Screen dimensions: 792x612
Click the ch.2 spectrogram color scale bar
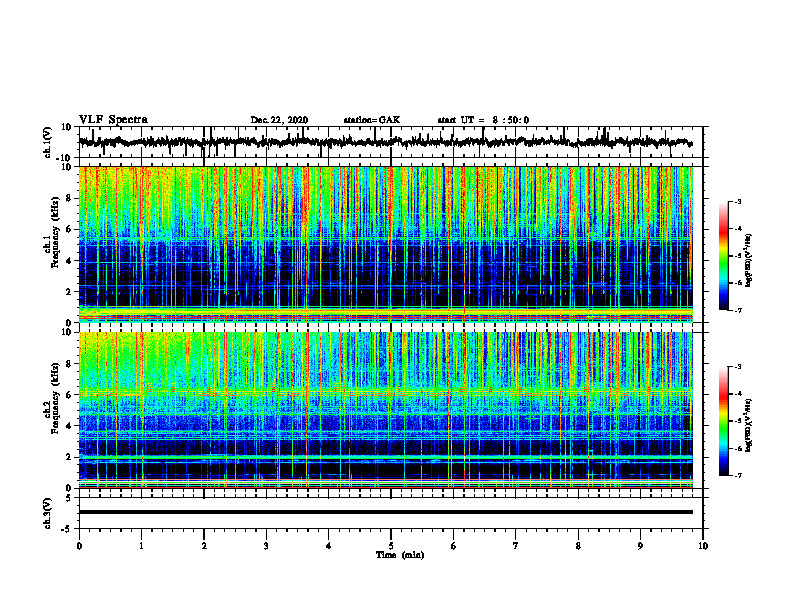click(x=723, y=421)
